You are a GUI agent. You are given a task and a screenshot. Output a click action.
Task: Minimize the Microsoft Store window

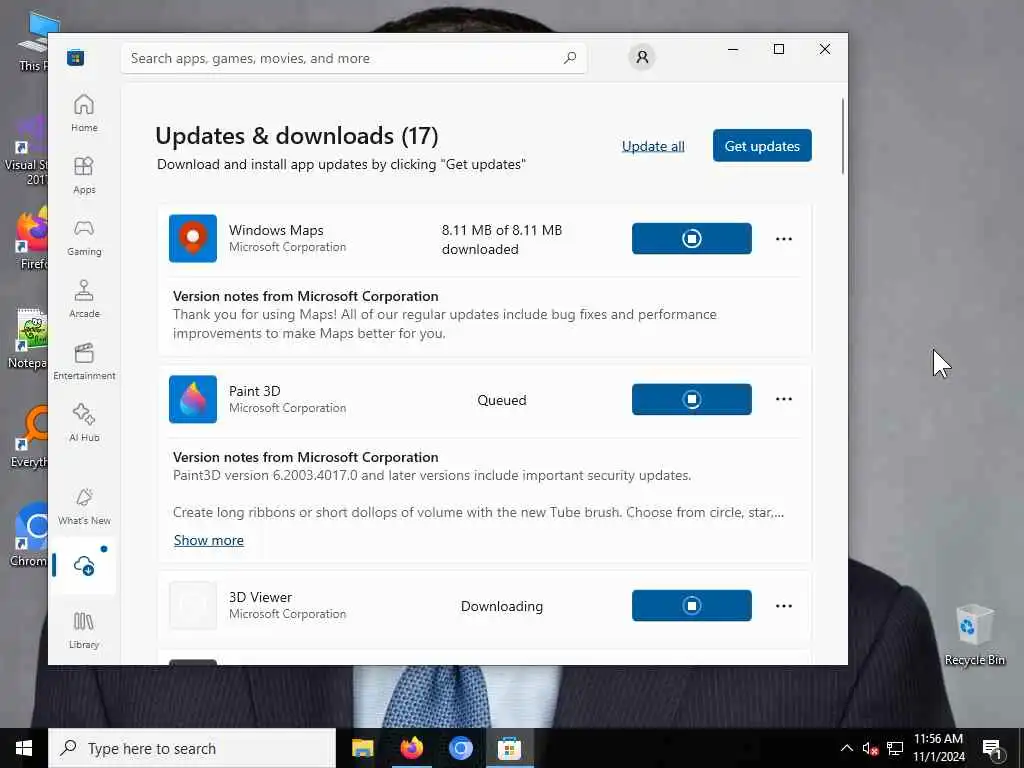pyautogui.click(x=733, y=49)
